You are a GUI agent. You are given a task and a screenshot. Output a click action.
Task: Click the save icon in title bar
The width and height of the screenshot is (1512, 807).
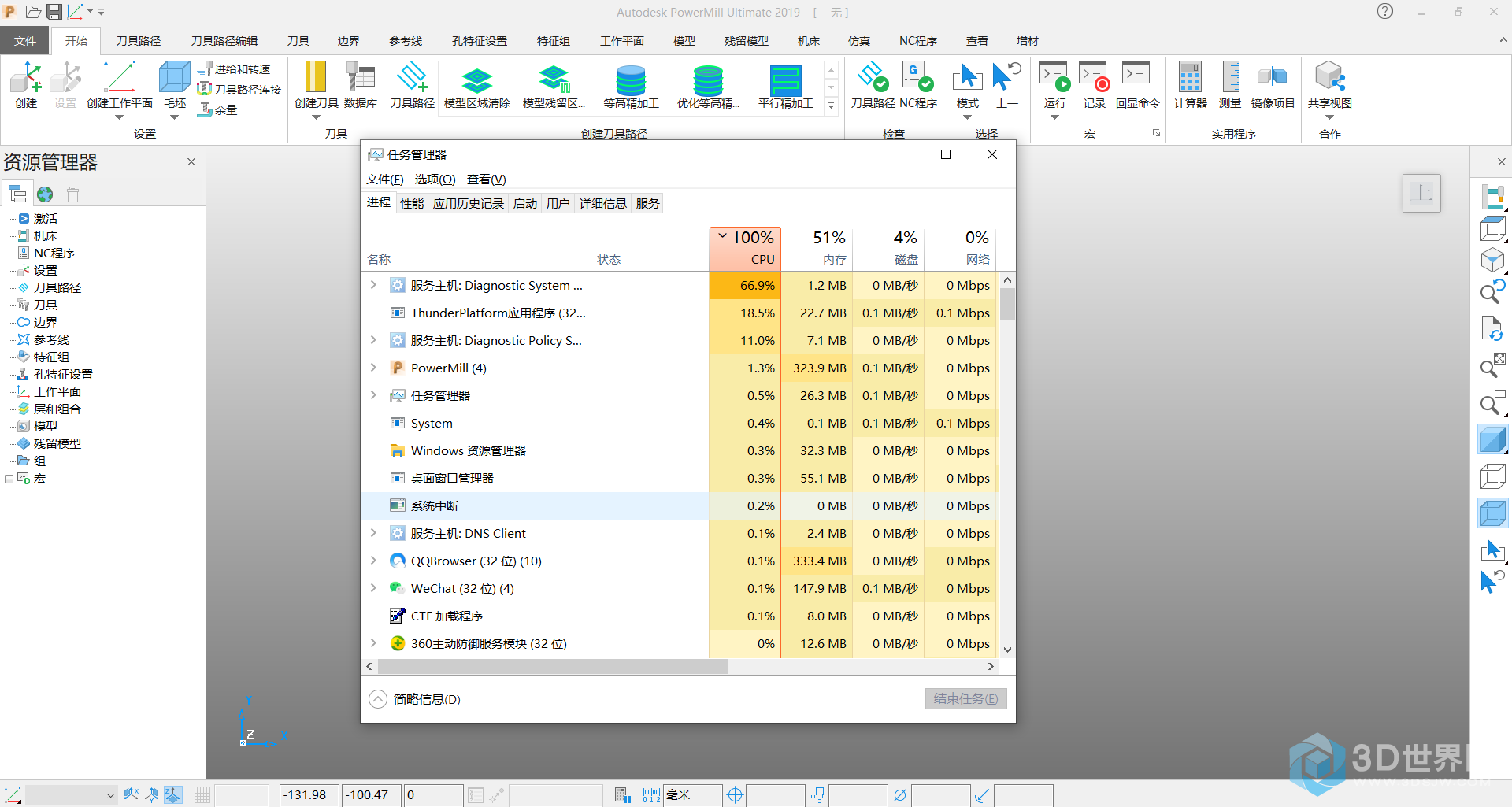pos(54,12)
